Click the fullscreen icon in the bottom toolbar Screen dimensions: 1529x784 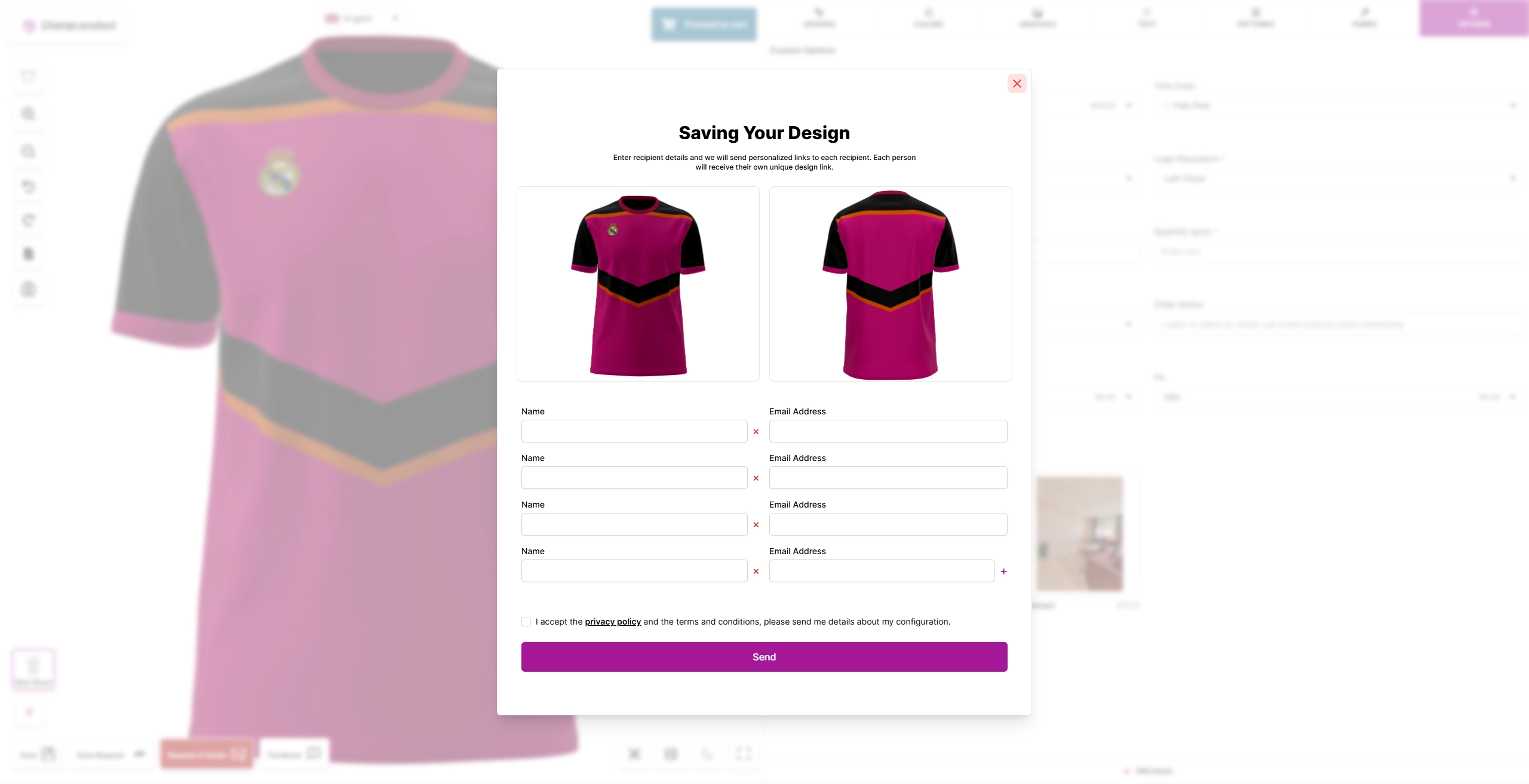click(743, 754)
